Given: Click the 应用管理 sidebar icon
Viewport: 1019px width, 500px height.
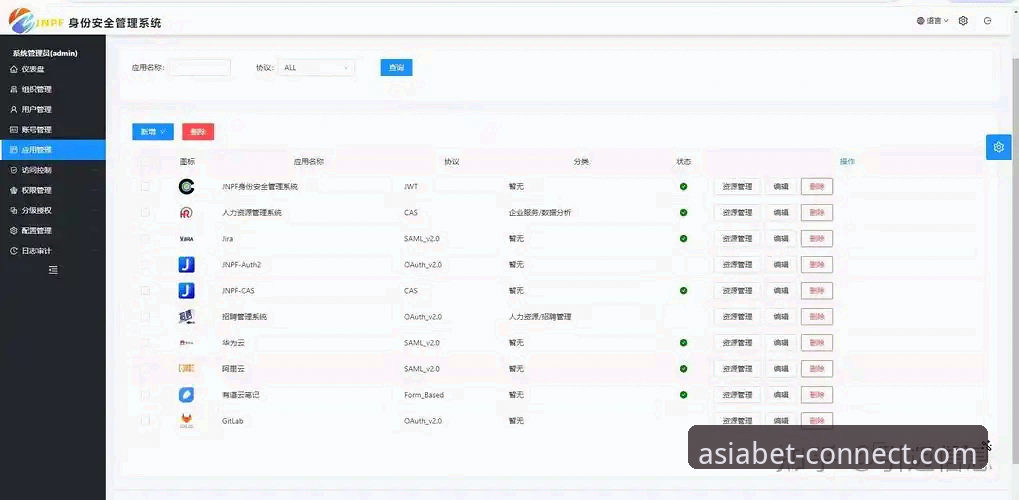Looking at the screenshot, I should (x=14, y=150).
